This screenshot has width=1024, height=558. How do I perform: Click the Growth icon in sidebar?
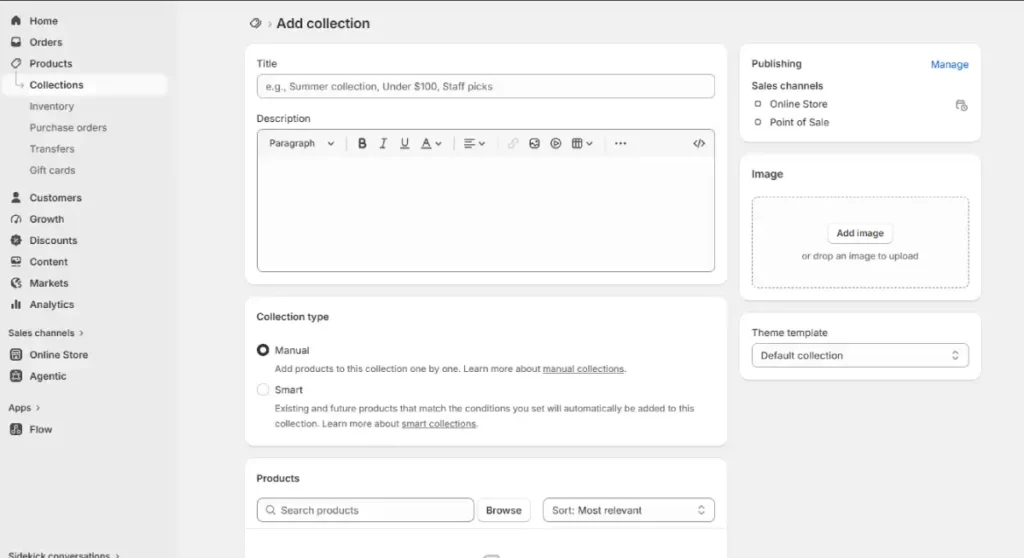16,219
